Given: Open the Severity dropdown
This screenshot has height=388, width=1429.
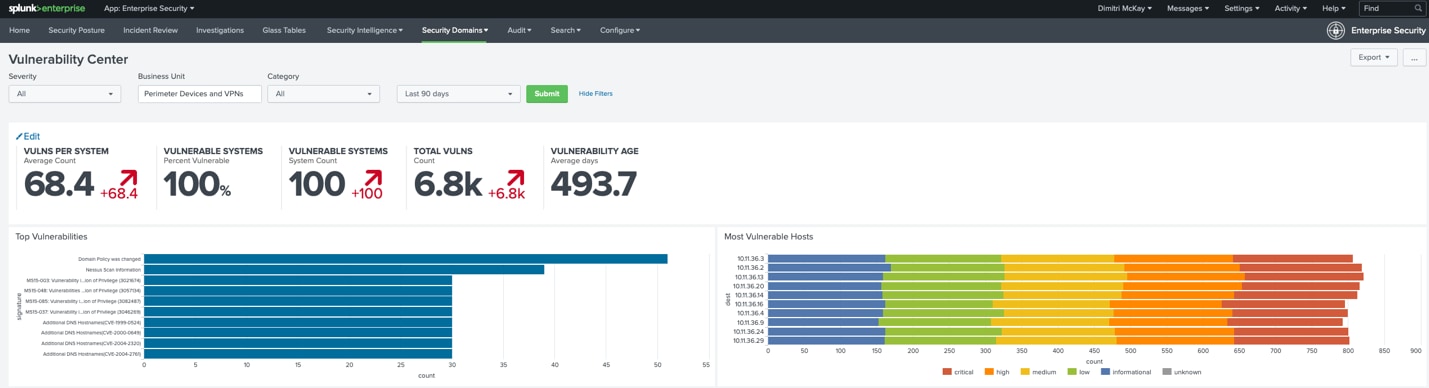Looking at the screenshot, I should (x=65, y=94).
